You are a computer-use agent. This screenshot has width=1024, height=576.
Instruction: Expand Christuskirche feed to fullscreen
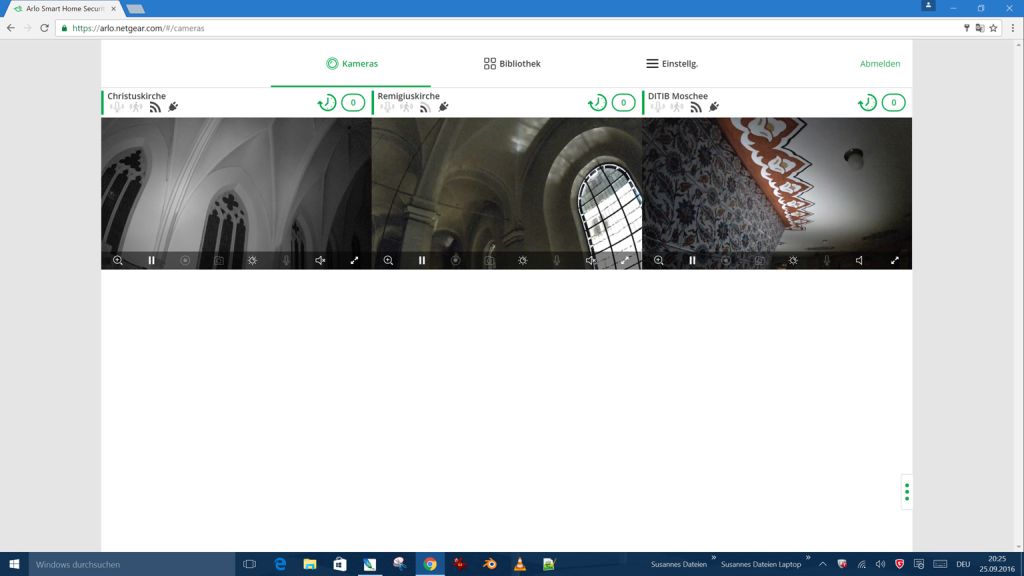click(354, 260)
